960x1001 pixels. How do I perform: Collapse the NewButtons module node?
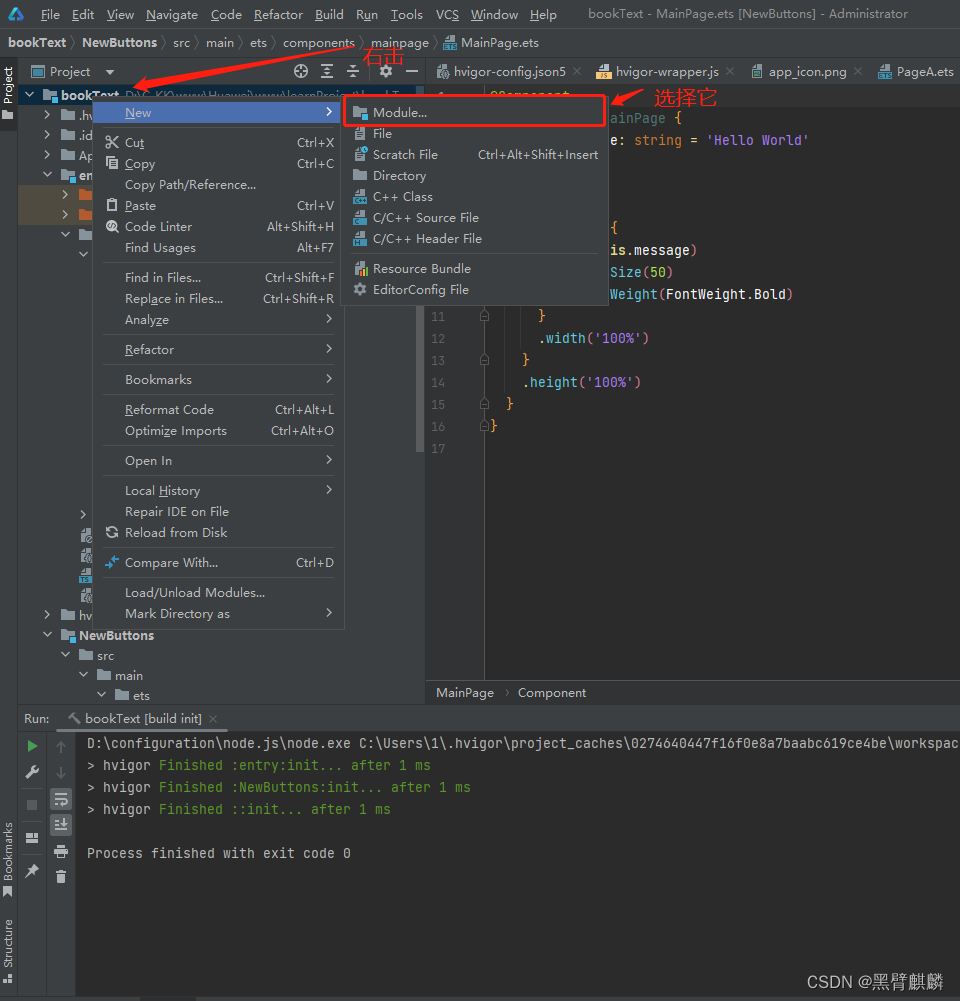pyautogui.click(x=48, y=635)
